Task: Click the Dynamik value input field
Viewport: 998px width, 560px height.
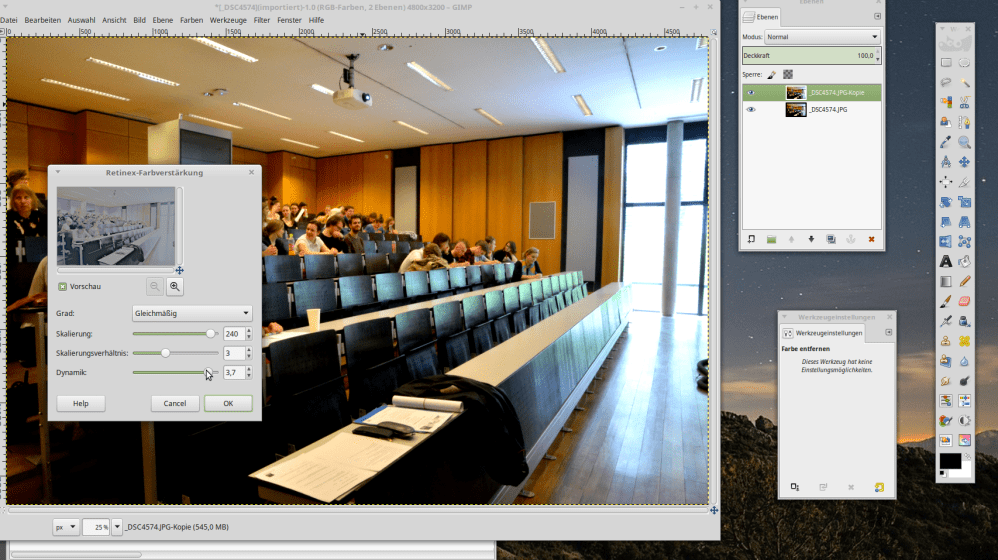Action: click(232, 373)
